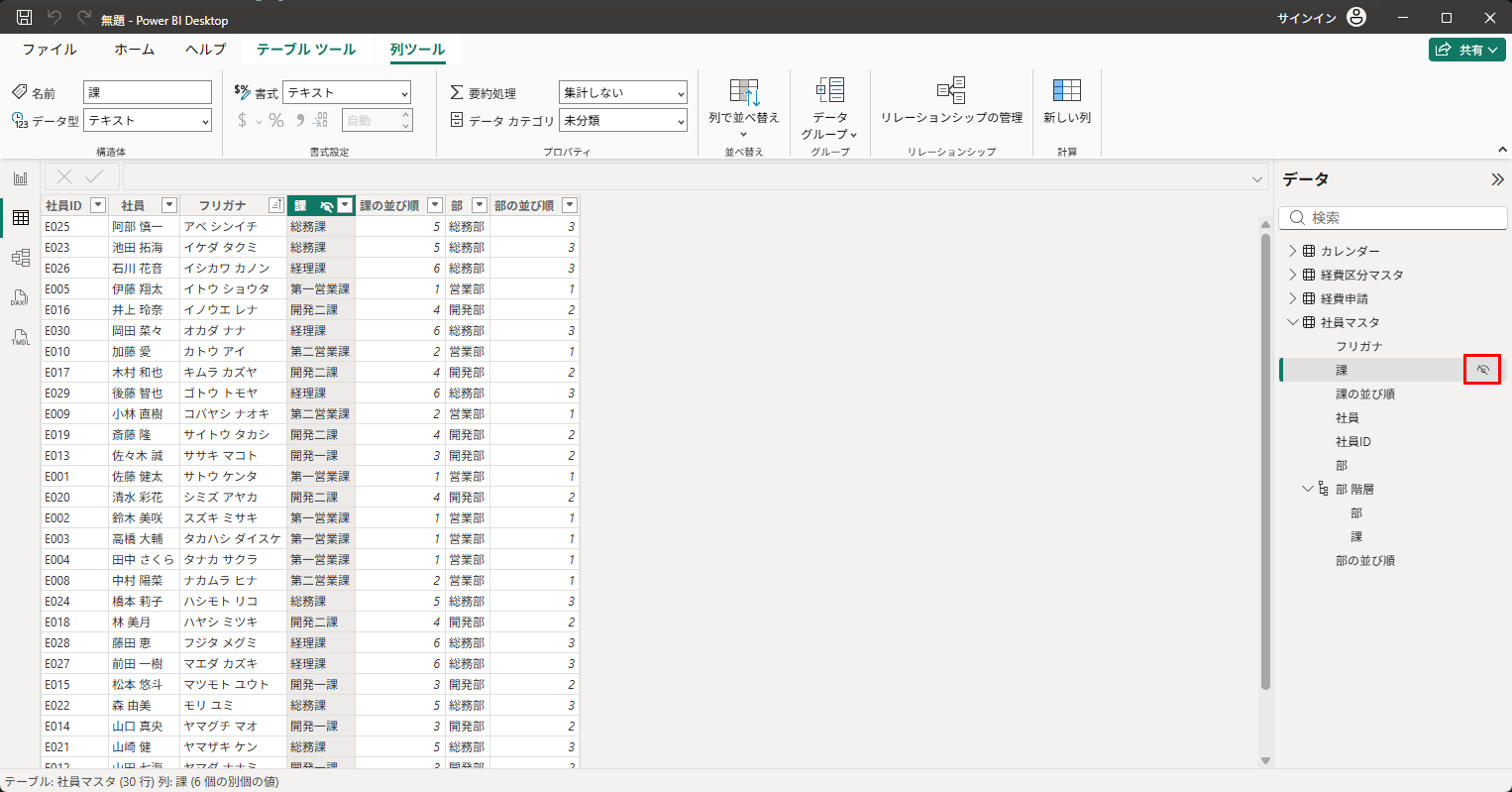Open the サインイン account avatar
The image size is (1512, 792).
(x=1357, y=18)
